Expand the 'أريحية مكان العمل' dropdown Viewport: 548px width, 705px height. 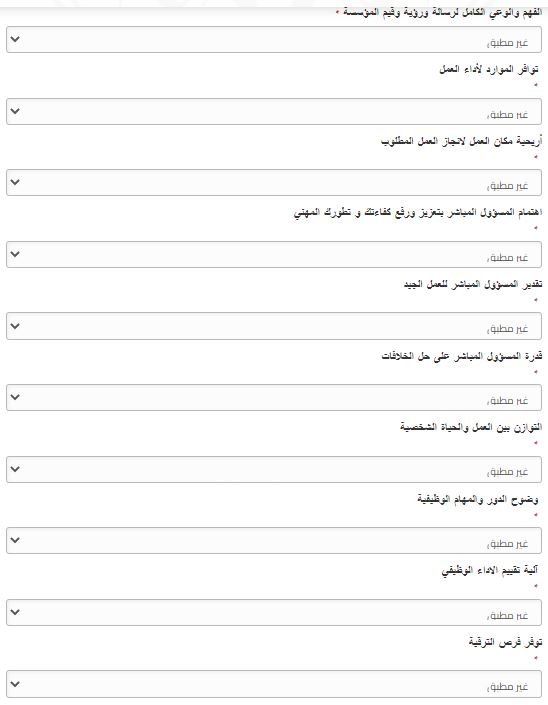pos(274,183)
